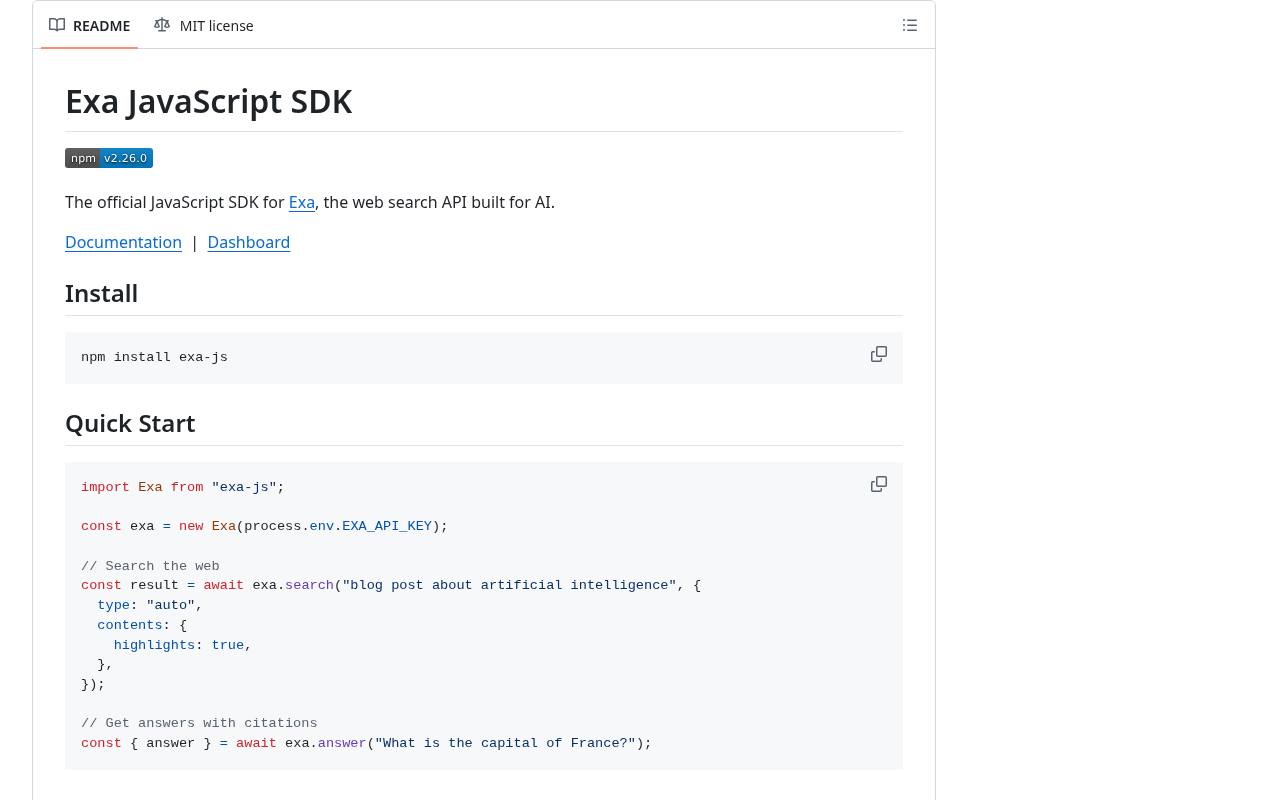This screenshot has width=1280, height=800.
Task: Switch to the README tab
Action: 89,25
